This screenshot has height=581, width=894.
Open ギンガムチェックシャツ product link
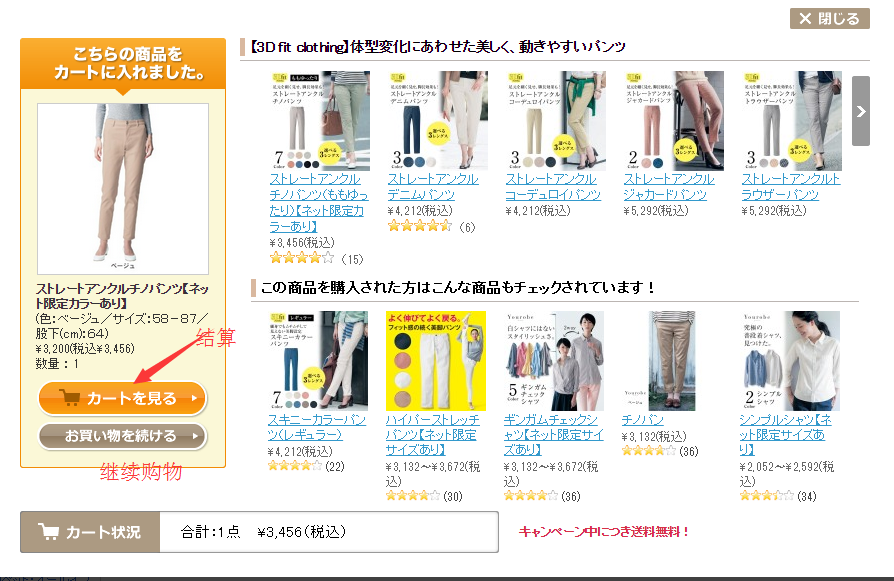coord(553,434)
